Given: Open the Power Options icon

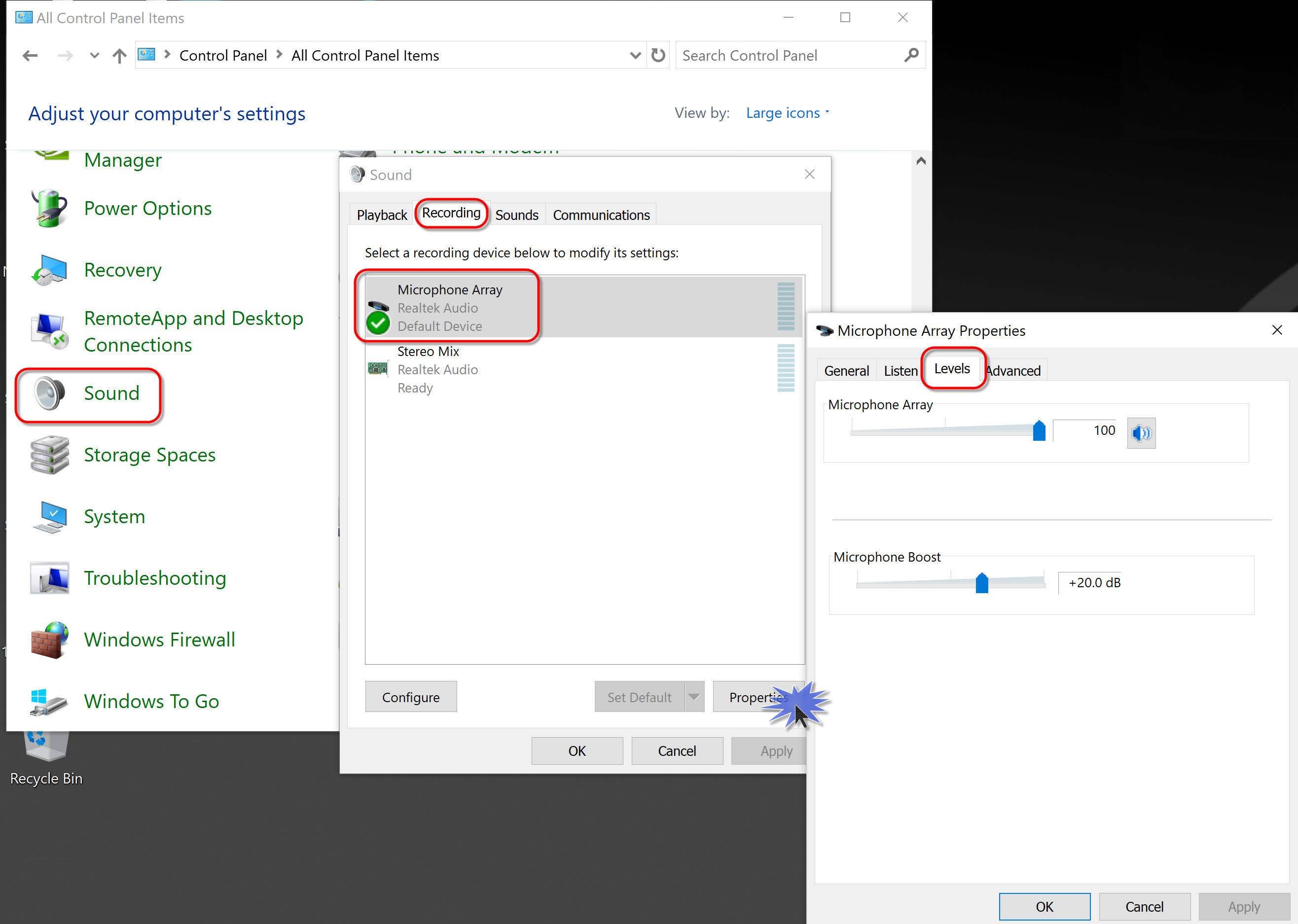Looking at the screenshot, I should click(x=49, y=208).
